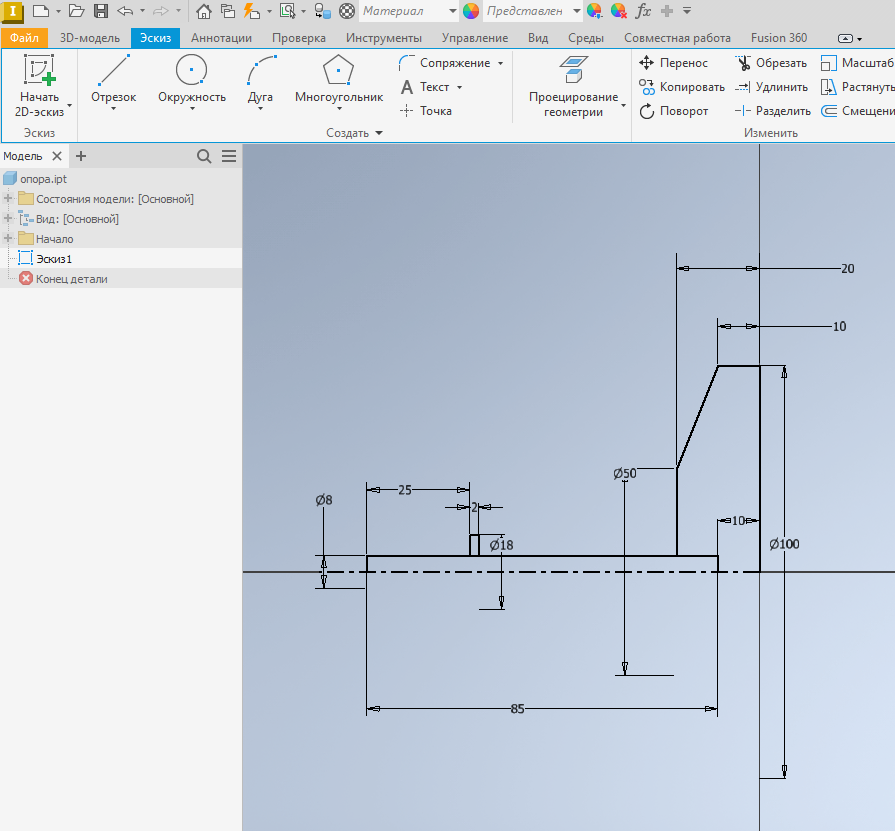Click the Ø100 dimension value
The width and height of the screenshot is (895, 831).
(784, 544)
